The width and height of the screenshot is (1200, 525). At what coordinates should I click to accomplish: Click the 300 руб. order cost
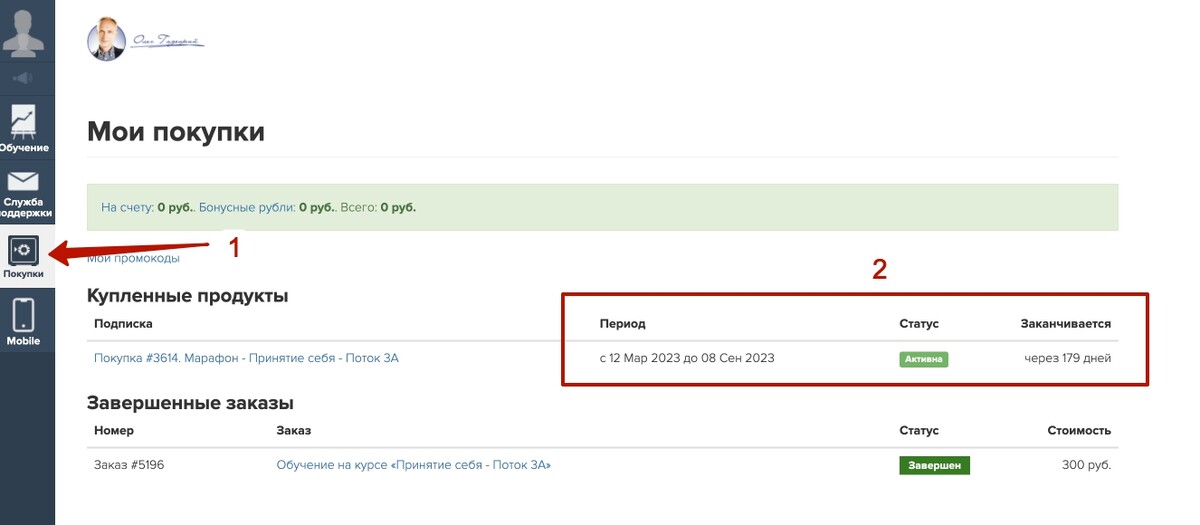click(1085, 465)
